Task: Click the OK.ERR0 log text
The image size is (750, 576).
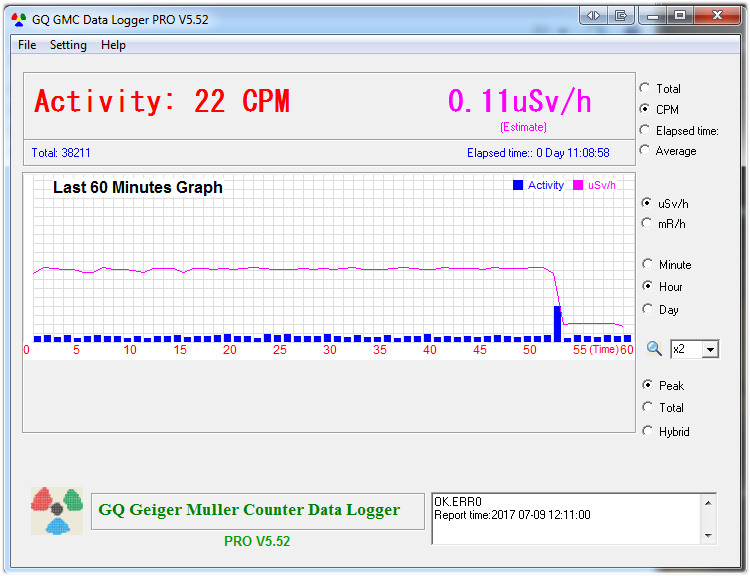Action: coord(458,502)
